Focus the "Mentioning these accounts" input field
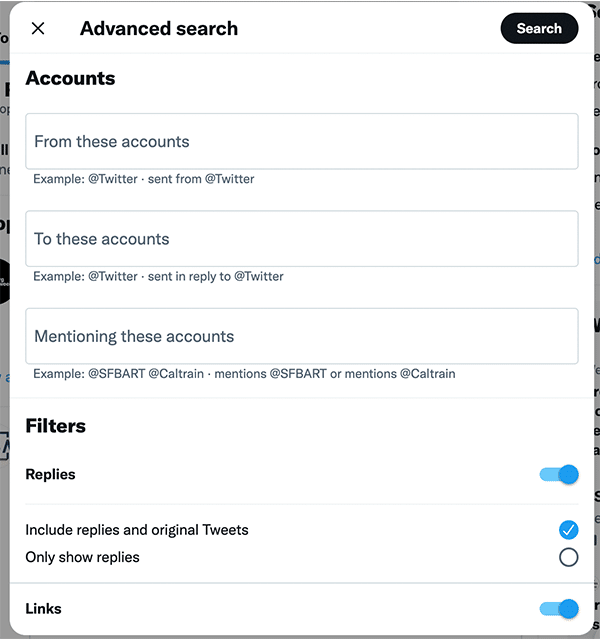 tap(302, 336)
